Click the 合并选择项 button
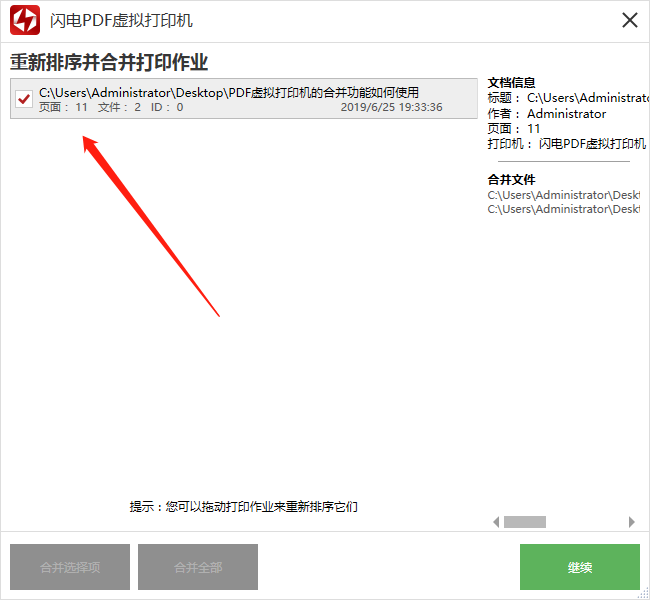Viewport: 650px width, 600px height. (x=70, y=567)
